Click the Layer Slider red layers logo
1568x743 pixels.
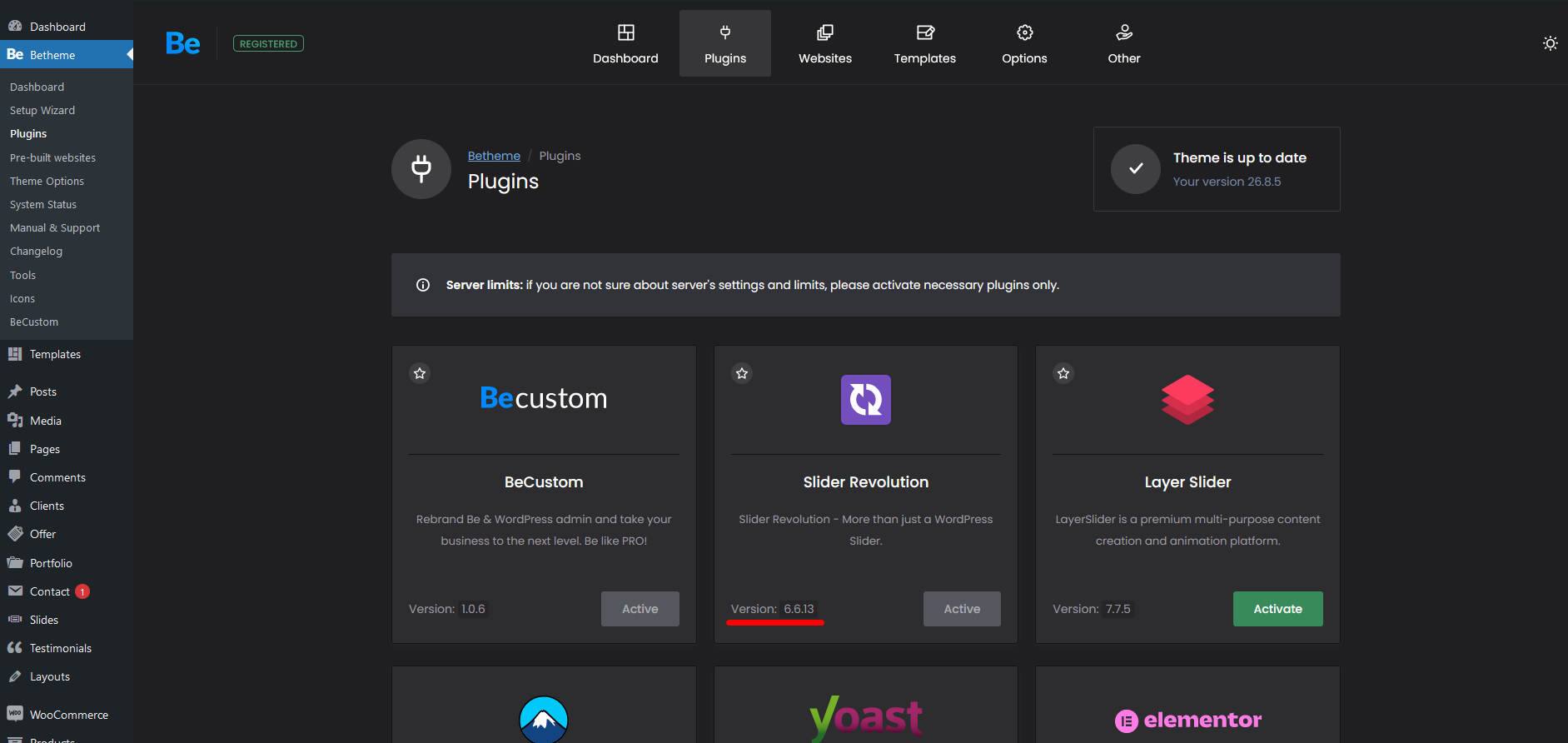[x=1187, y=400]
